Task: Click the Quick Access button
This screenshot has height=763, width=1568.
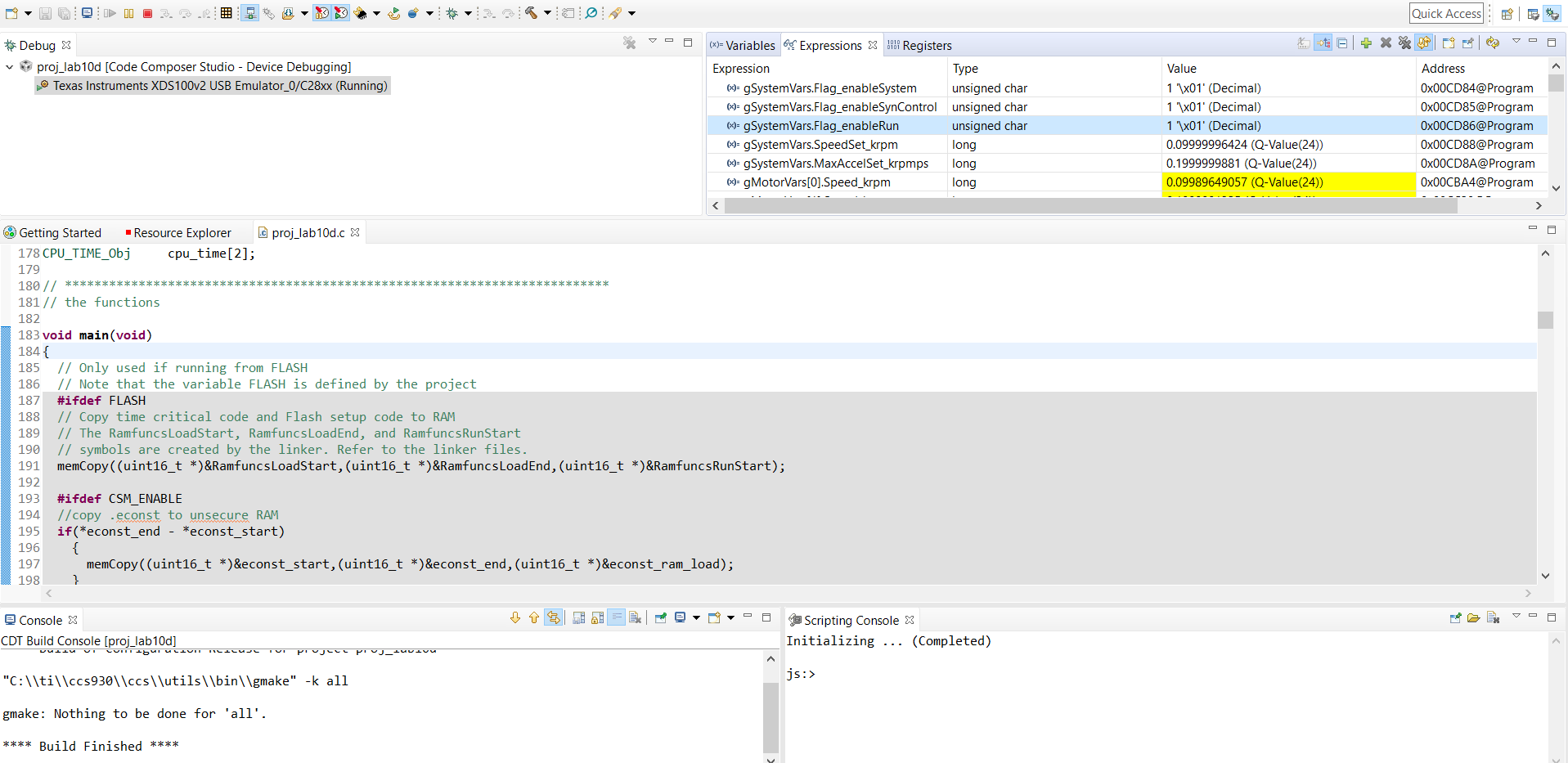Action: [1446, 13]
